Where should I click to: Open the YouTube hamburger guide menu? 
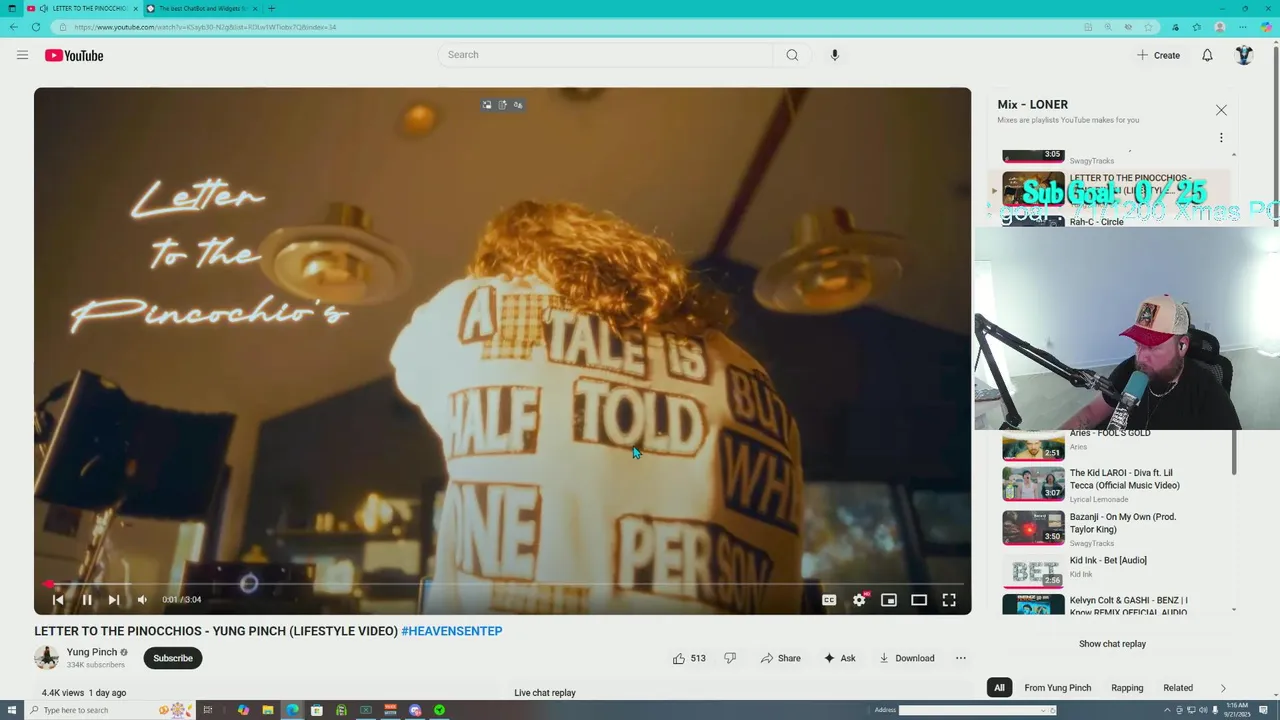[22, 55]
